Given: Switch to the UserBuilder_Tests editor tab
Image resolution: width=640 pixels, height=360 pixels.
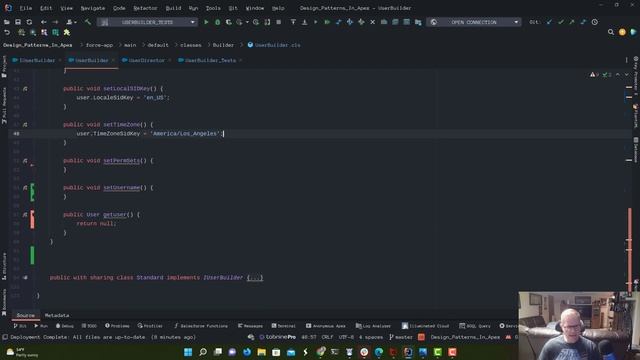Looking at the screenshot, I should click(x=210, y=60).
